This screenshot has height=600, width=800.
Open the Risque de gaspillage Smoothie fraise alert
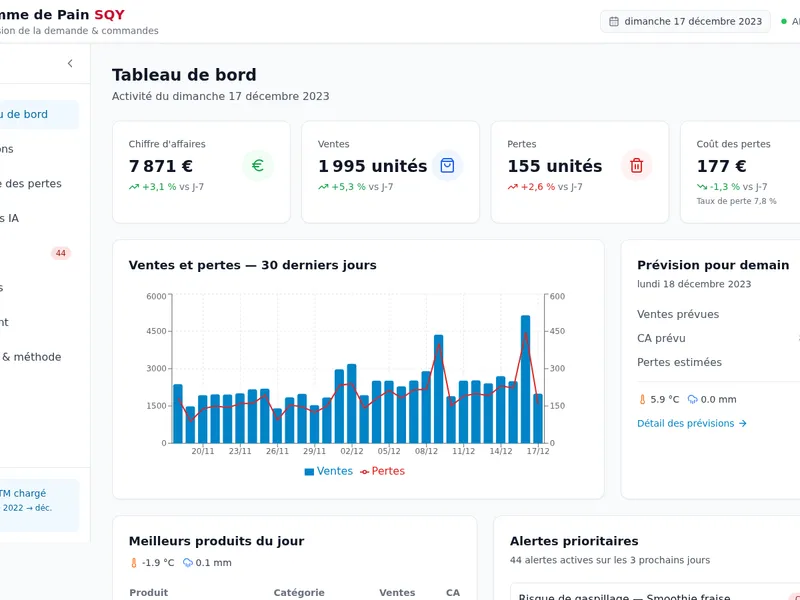click(x=655, y=592)
